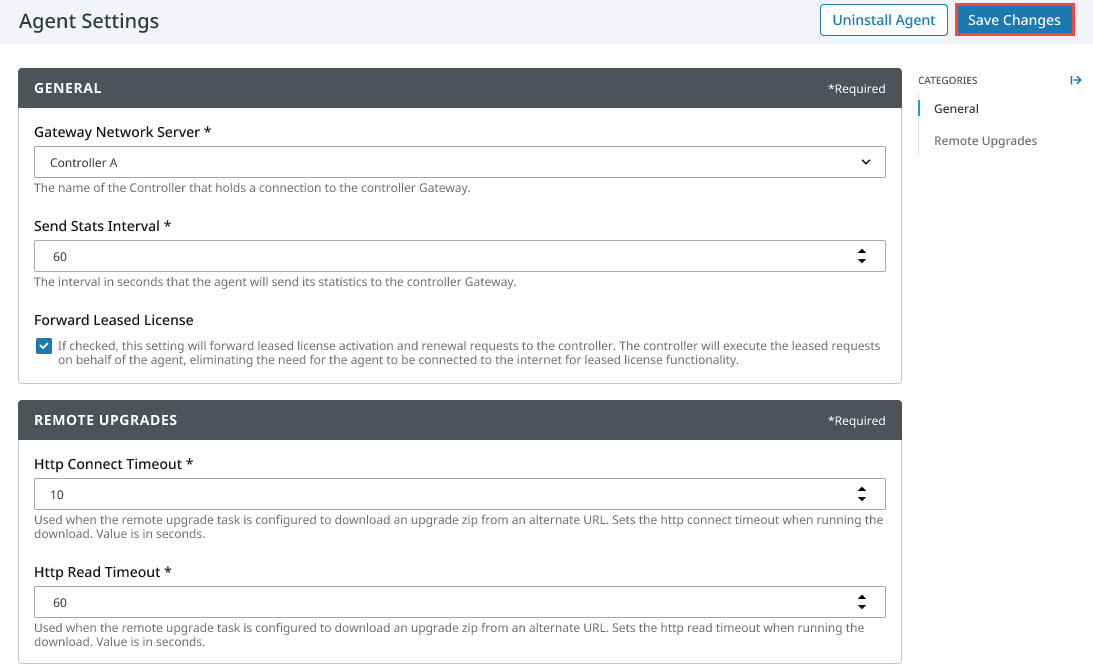This screenshot has width=1093, height=670.
Task: Click the Uninstall Agent button
Action: [883, 20]
